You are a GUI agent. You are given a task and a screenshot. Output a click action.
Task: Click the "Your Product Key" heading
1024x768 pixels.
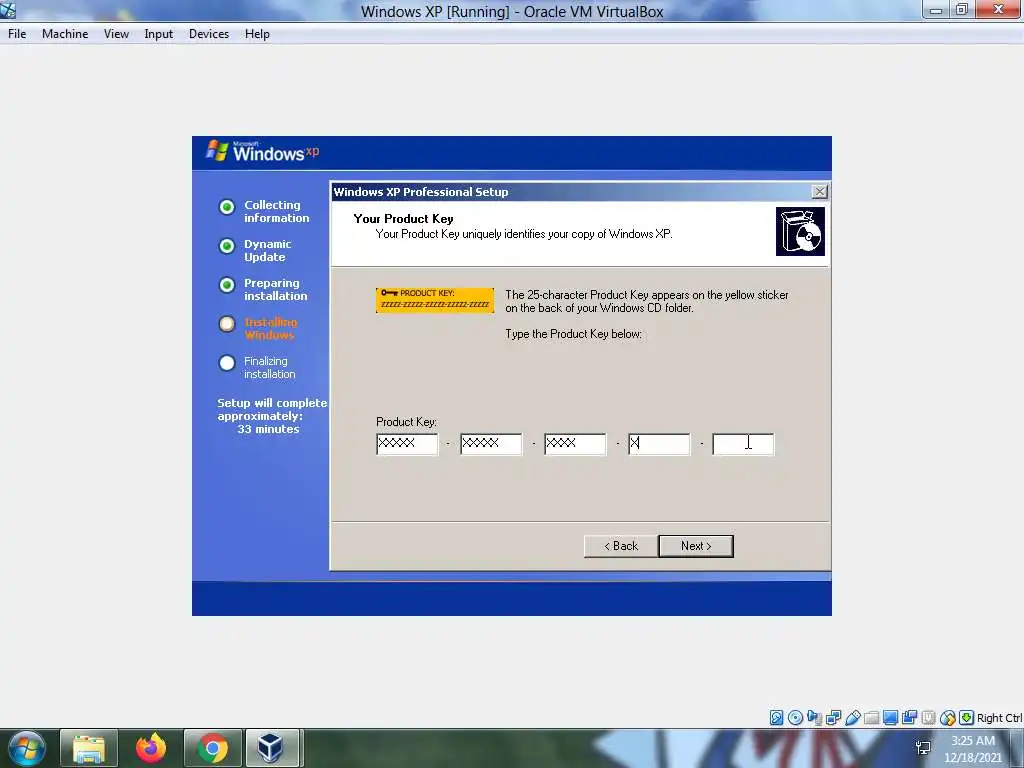click(x=404, y=219)
